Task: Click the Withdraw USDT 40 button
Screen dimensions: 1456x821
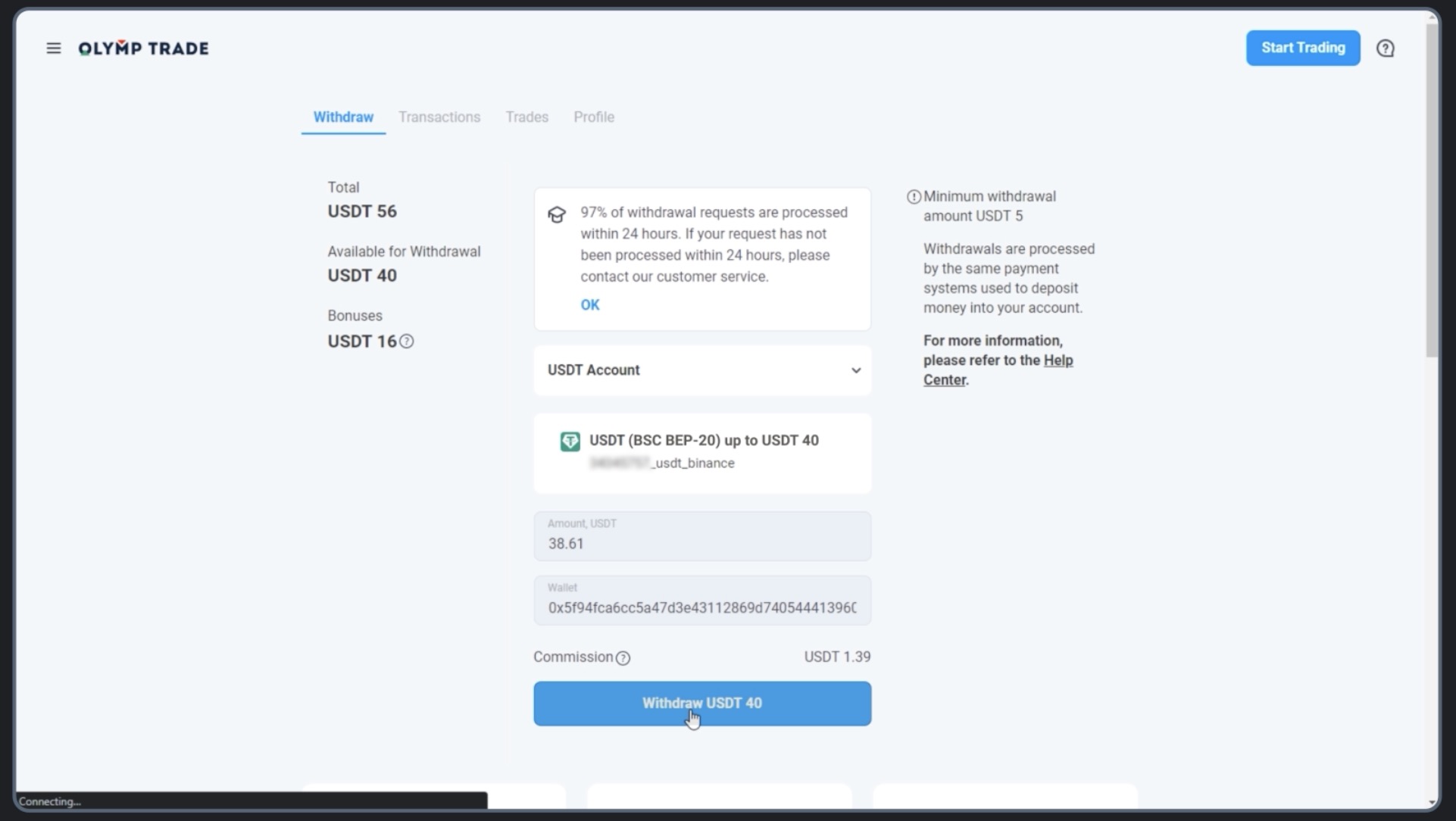Action: click(702, 702)
